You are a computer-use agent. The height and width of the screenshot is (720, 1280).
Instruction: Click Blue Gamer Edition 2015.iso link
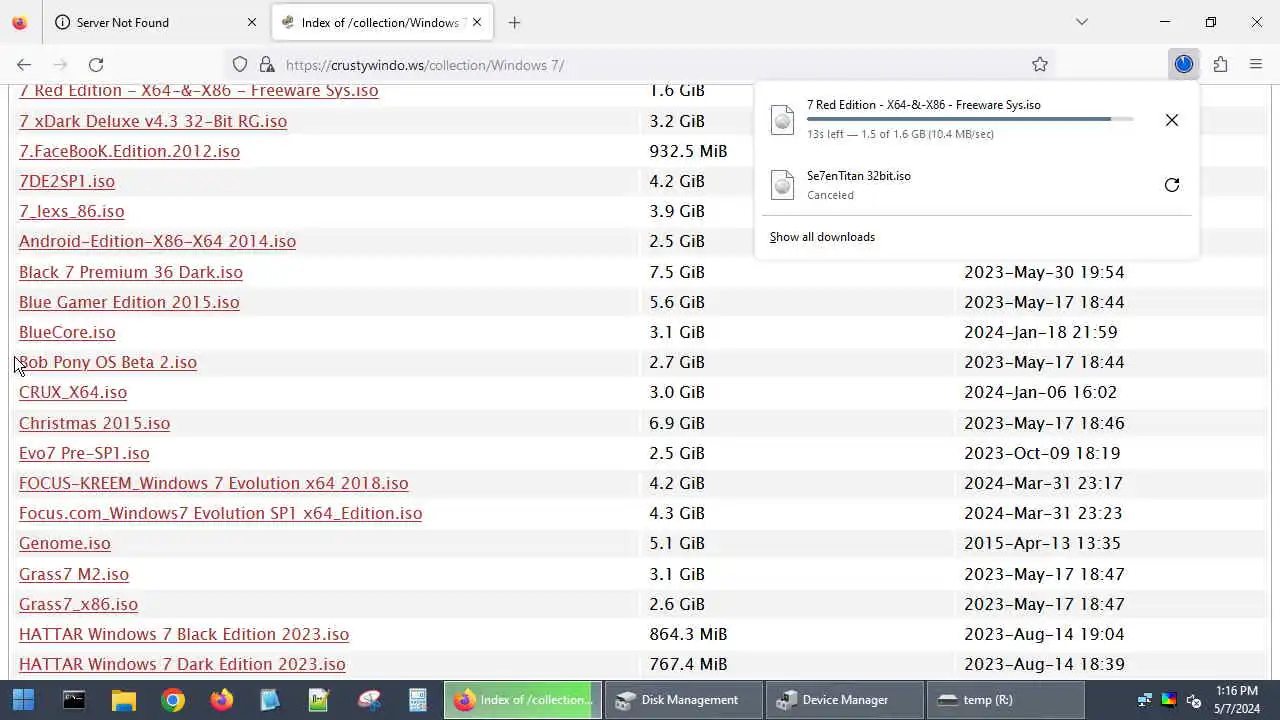click(129, 302)
